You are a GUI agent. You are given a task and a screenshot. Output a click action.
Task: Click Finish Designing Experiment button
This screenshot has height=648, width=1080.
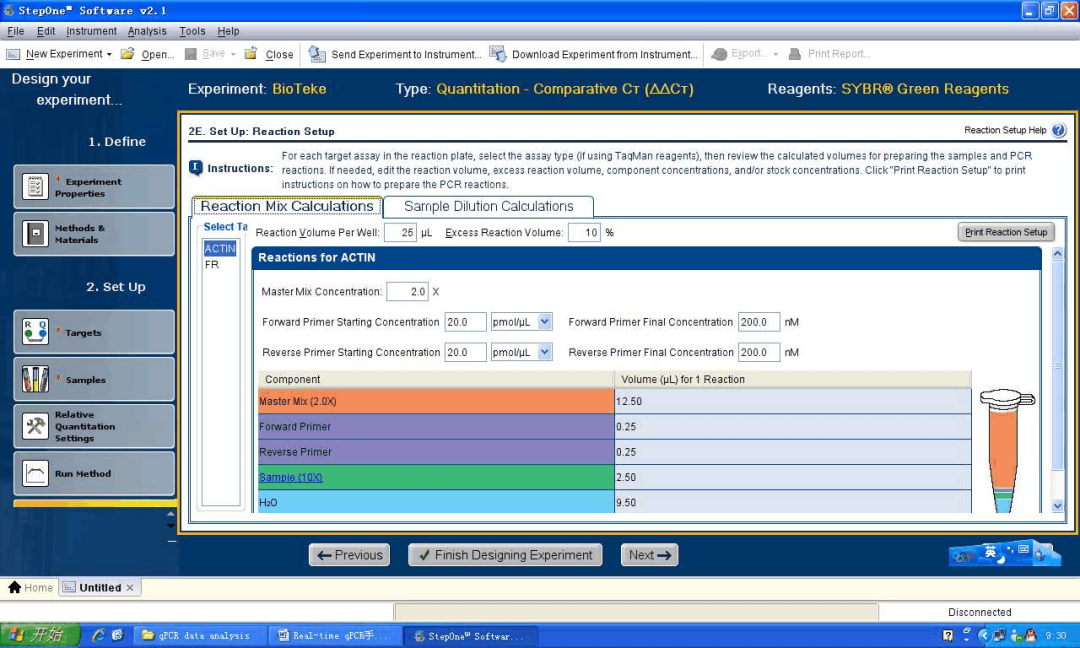click(504, 555)
